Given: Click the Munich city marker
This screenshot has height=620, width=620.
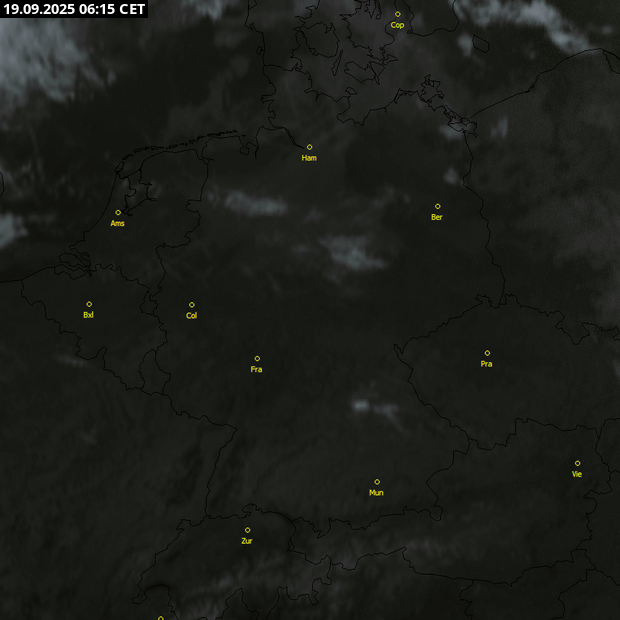Looking at the screenshot, I should point(377,482).
